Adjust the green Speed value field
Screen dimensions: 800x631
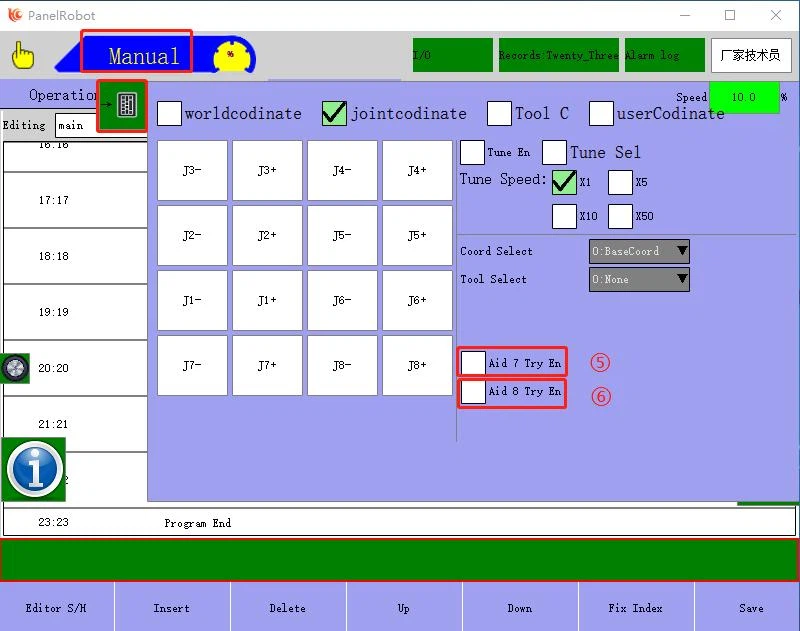coord(743,98)
